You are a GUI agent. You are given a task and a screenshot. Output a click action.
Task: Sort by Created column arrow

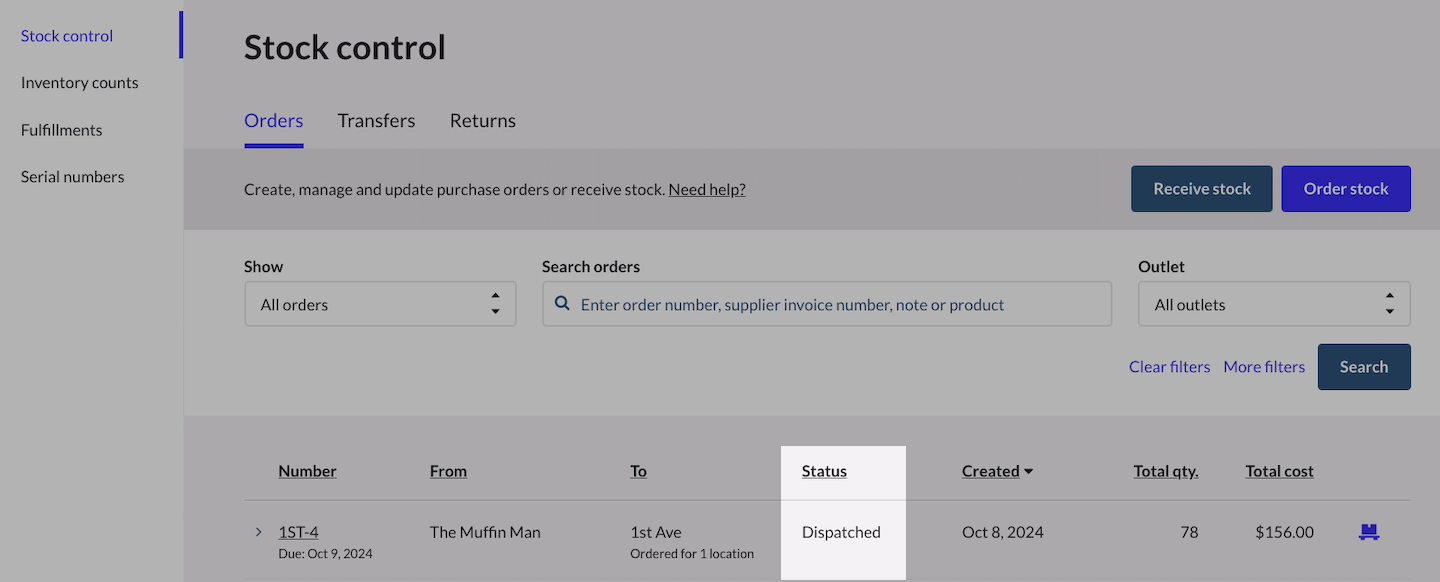point(1028,471)
